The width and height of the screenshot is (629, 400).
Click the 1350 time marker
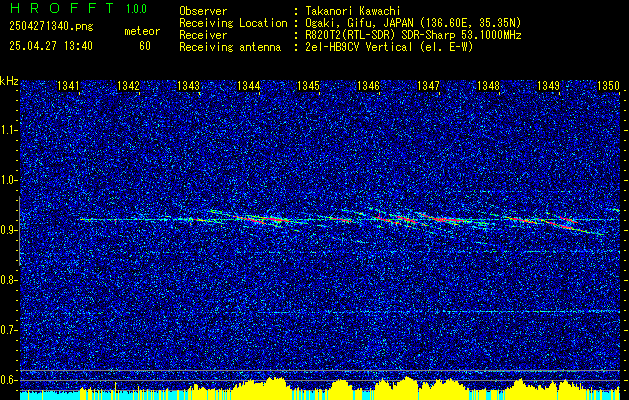(609, 86)
